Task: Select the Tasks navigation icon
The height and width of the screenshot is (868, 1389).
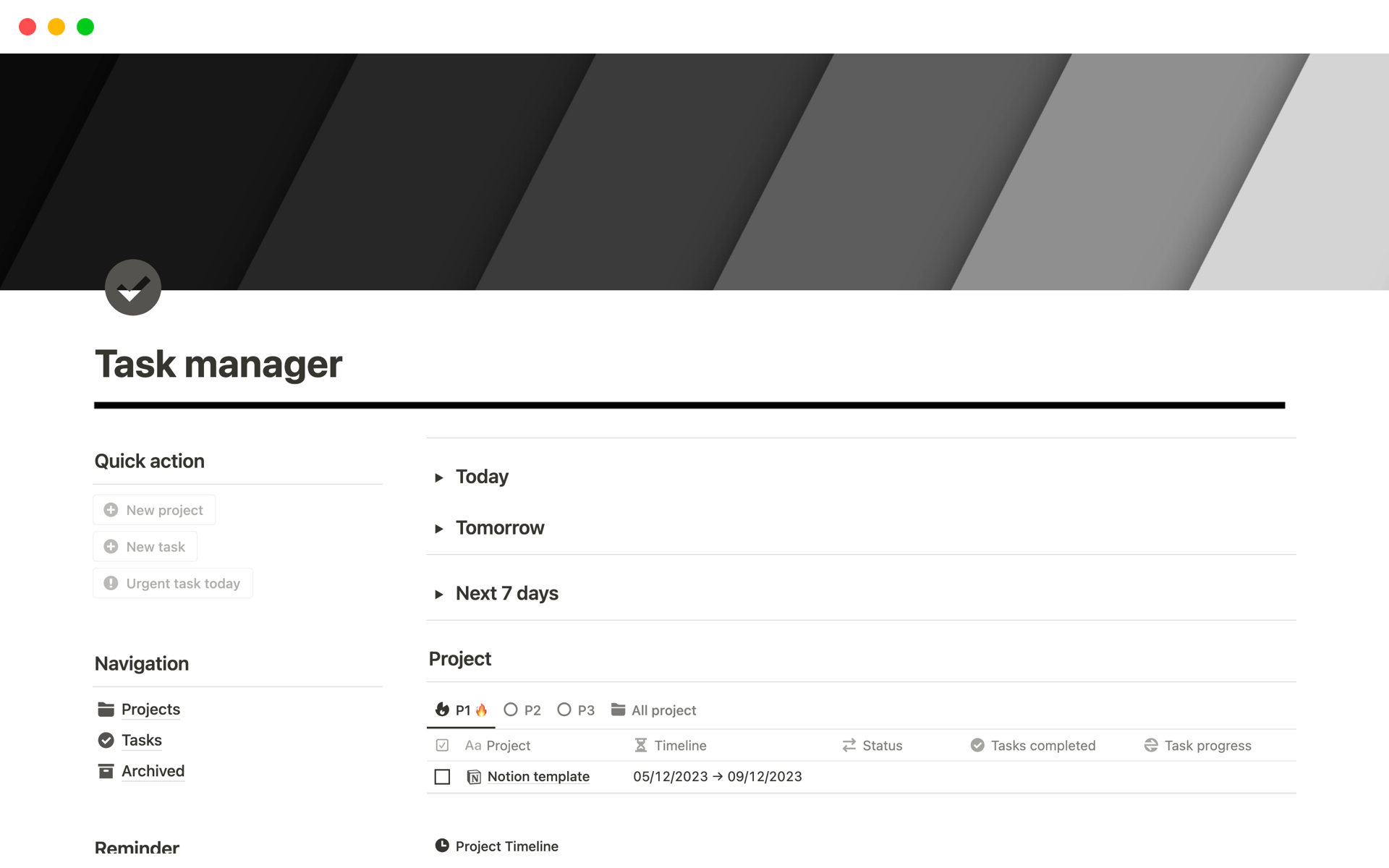Action: point(106,739)
